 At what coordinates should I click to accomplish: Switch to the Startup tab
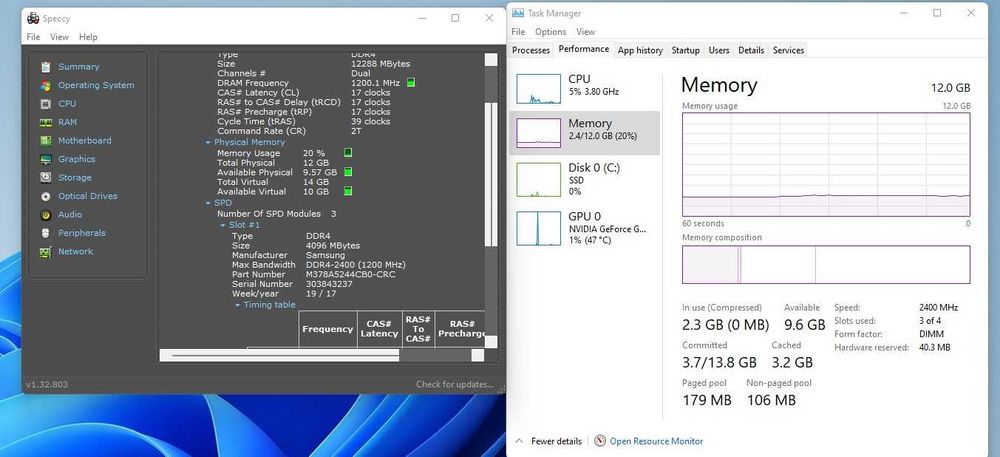pyautogui.click(x=686, y=50)
